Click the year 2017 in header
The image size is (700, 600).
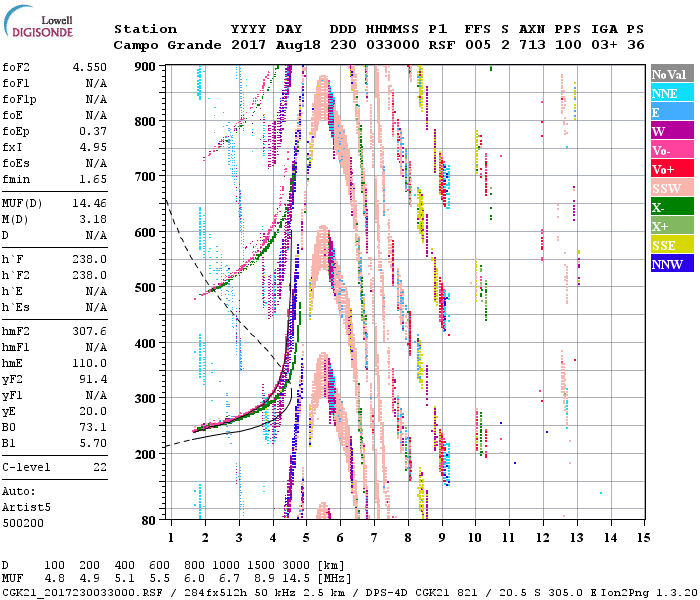pos(249,45)
